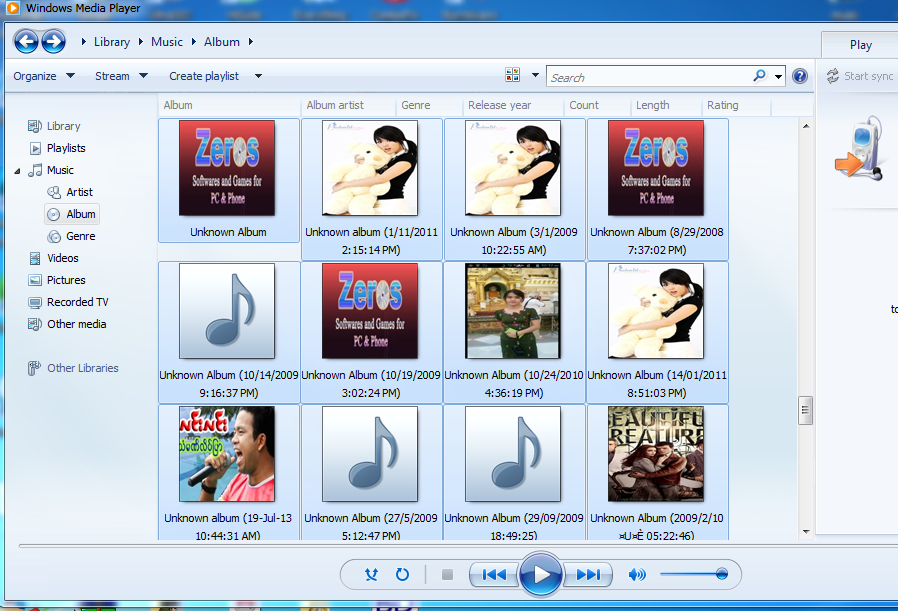This screenshot has width=898, height=611.
Task: Click the Stop playback button
Action: 447,574
